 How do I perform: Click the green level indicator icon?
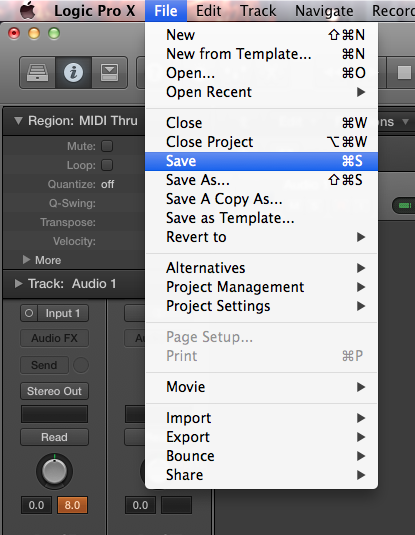coord(405,205)
